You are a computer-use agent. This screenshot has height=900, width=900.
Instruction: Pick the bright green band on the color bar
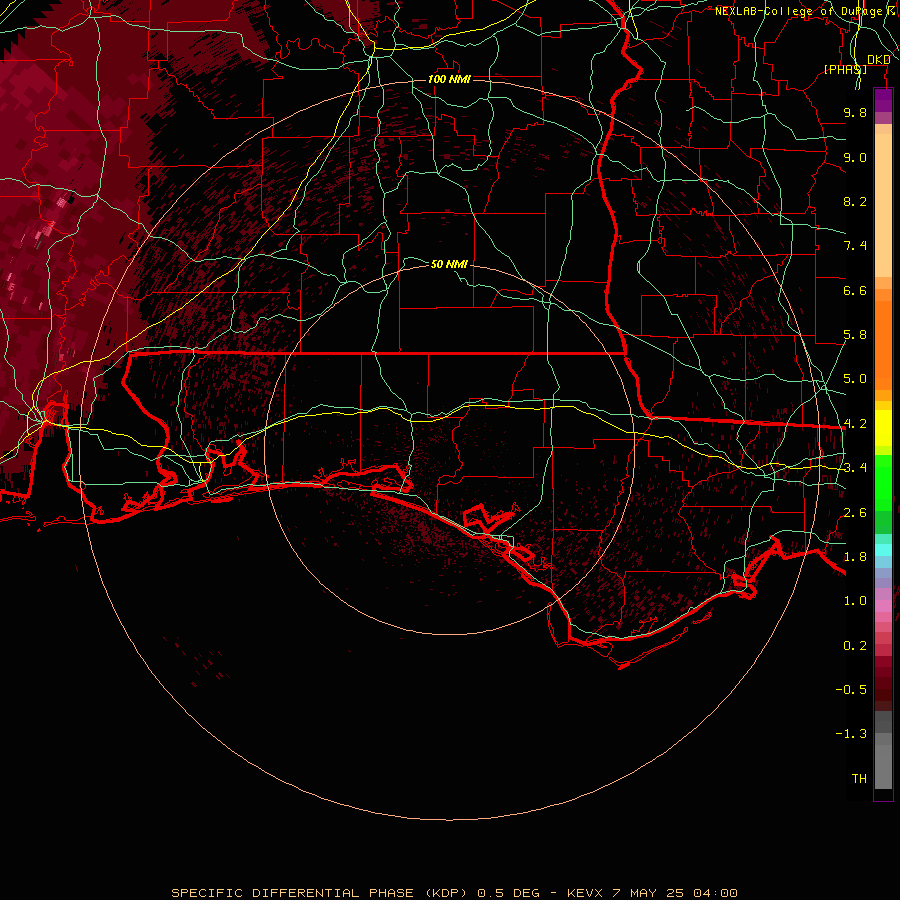tap(883, 483)
